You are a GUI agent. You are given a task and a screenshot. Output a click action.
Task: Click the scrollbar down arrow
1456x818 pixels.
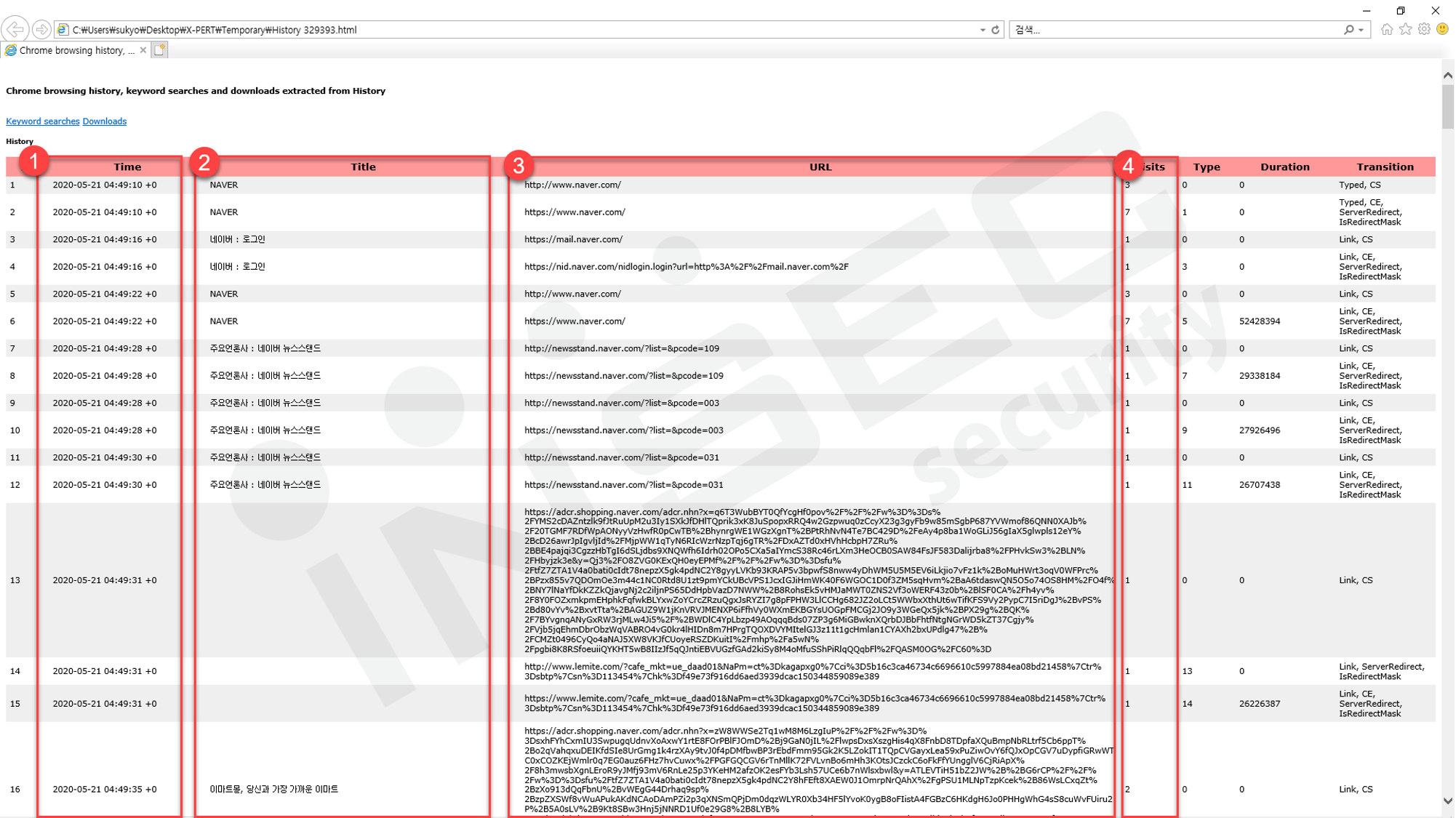(1447, 801)
